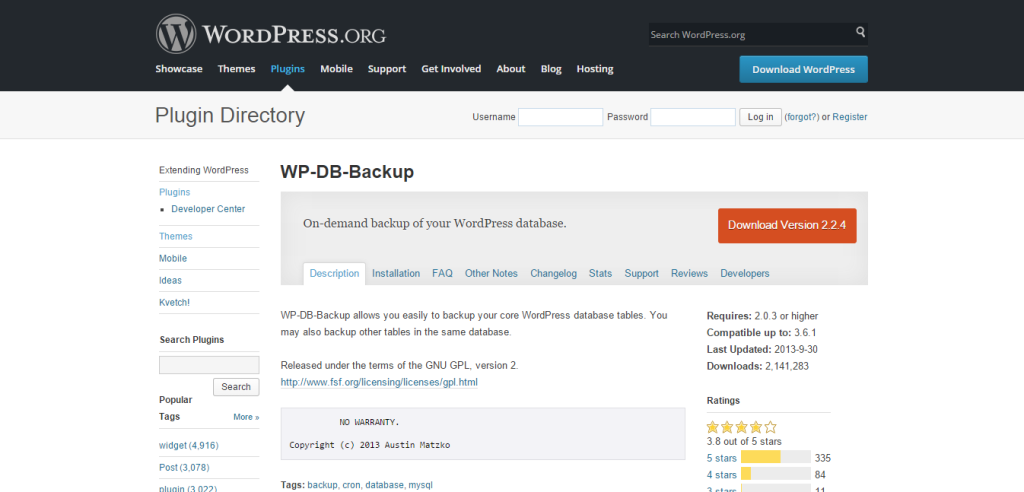Open the Plugins sidebar link
The width and height of the screenshot is (1024, 492).
tap(174, 192)
